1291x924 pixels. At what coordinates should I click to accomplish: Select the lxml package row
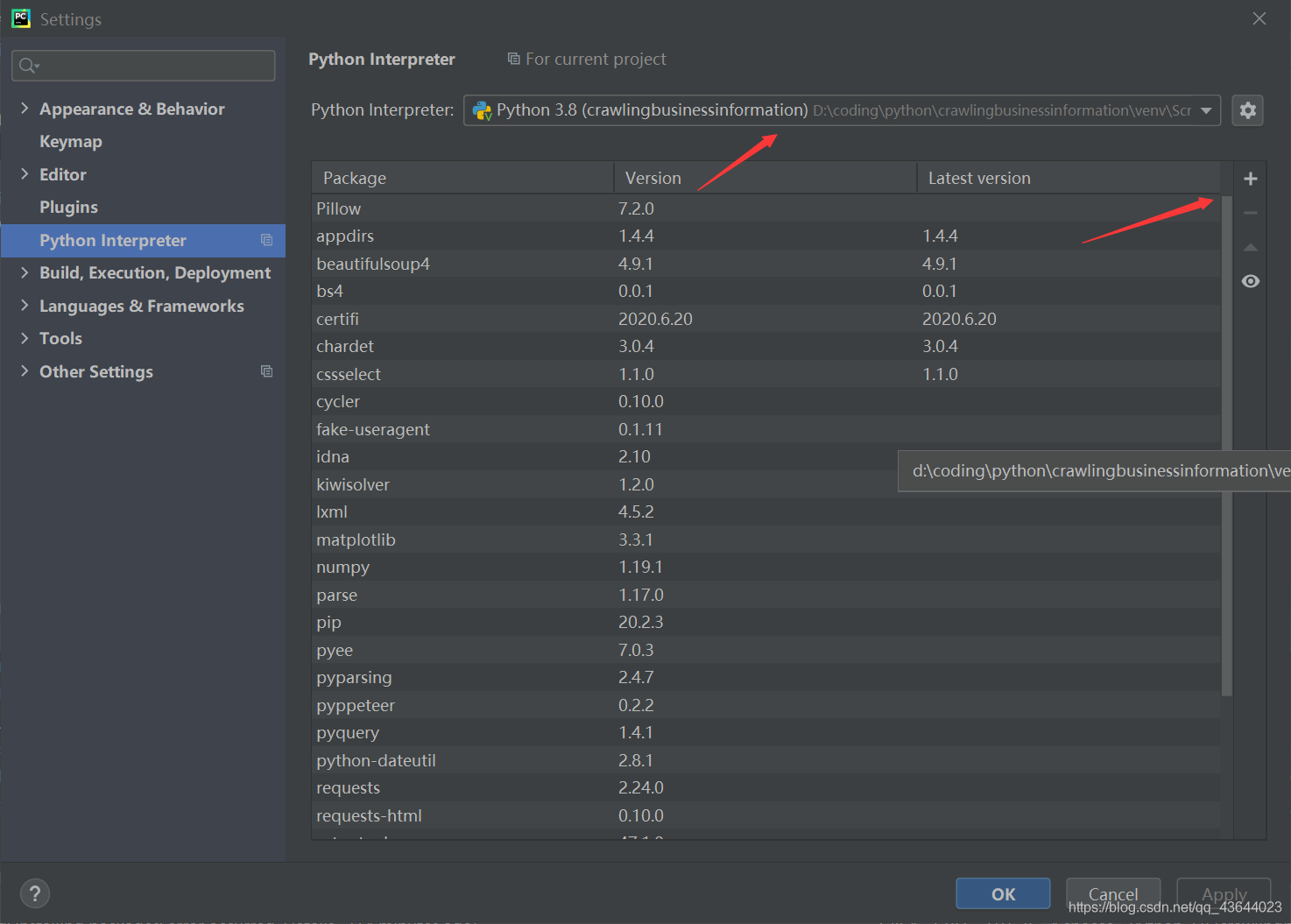tap(765, 512)
